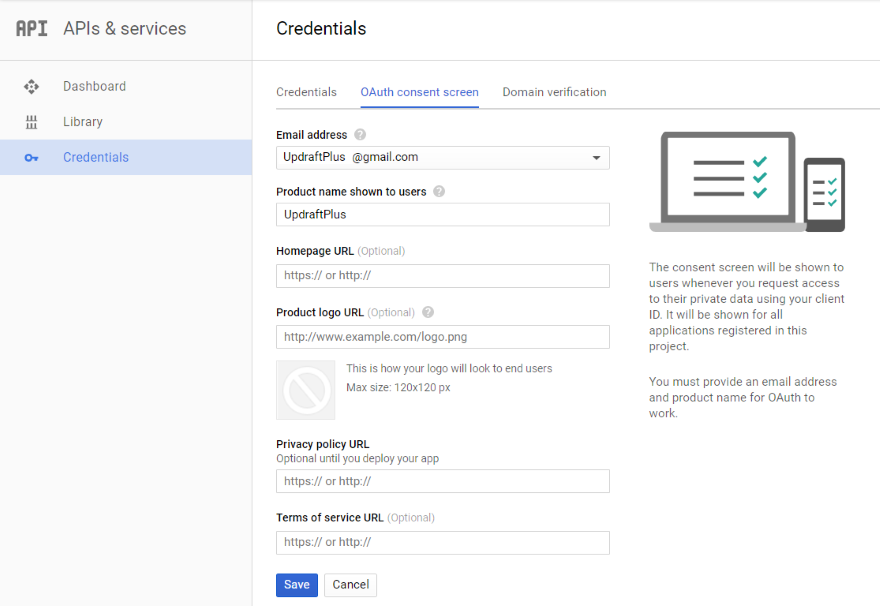Open Library from the sidebar menu
The width and height of the screenshot is (880, 606).
[x=83, y=122]
